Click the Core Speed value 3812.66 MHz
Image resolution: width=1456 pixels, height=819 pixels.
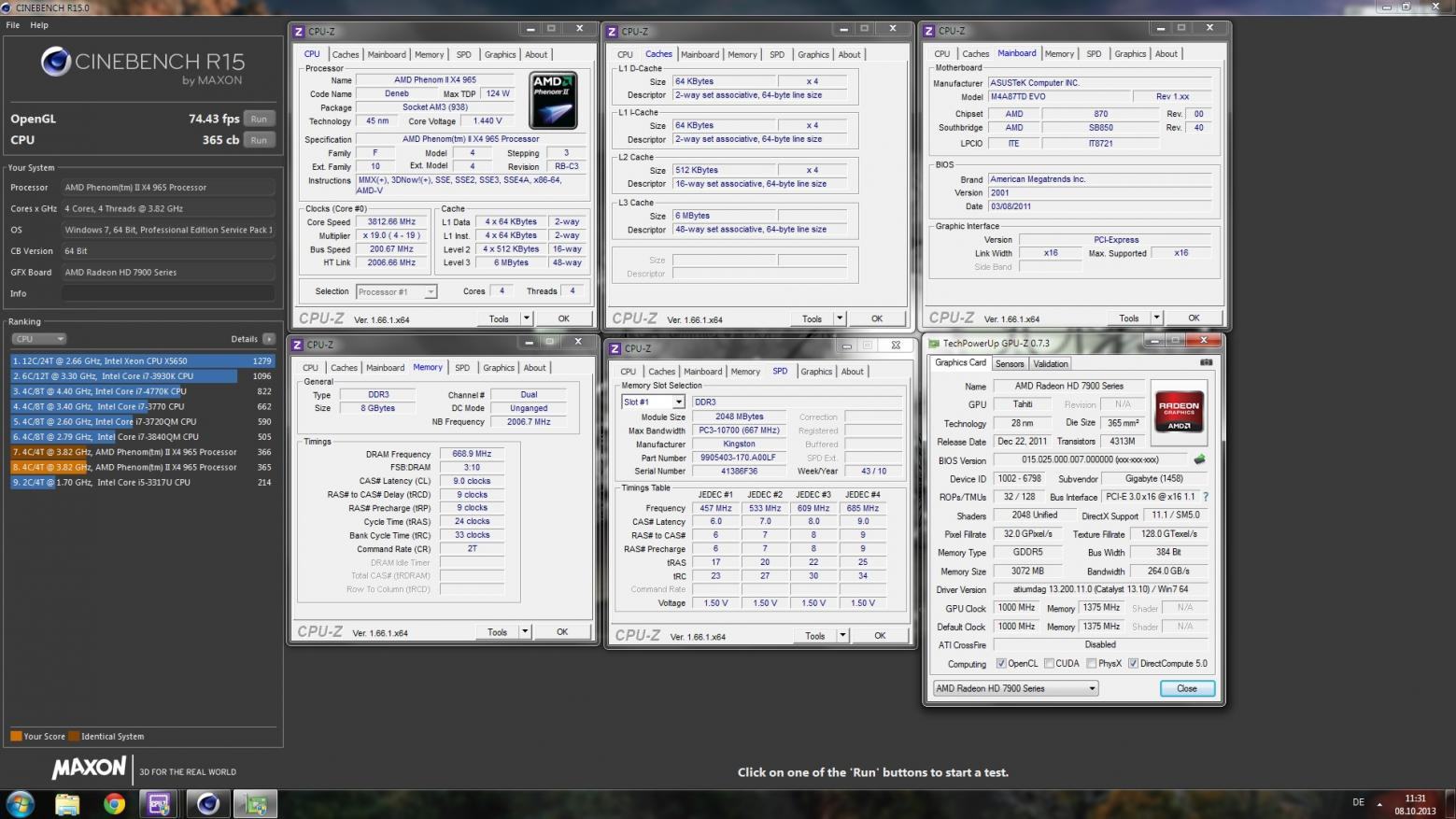click(x=391, y=222)
